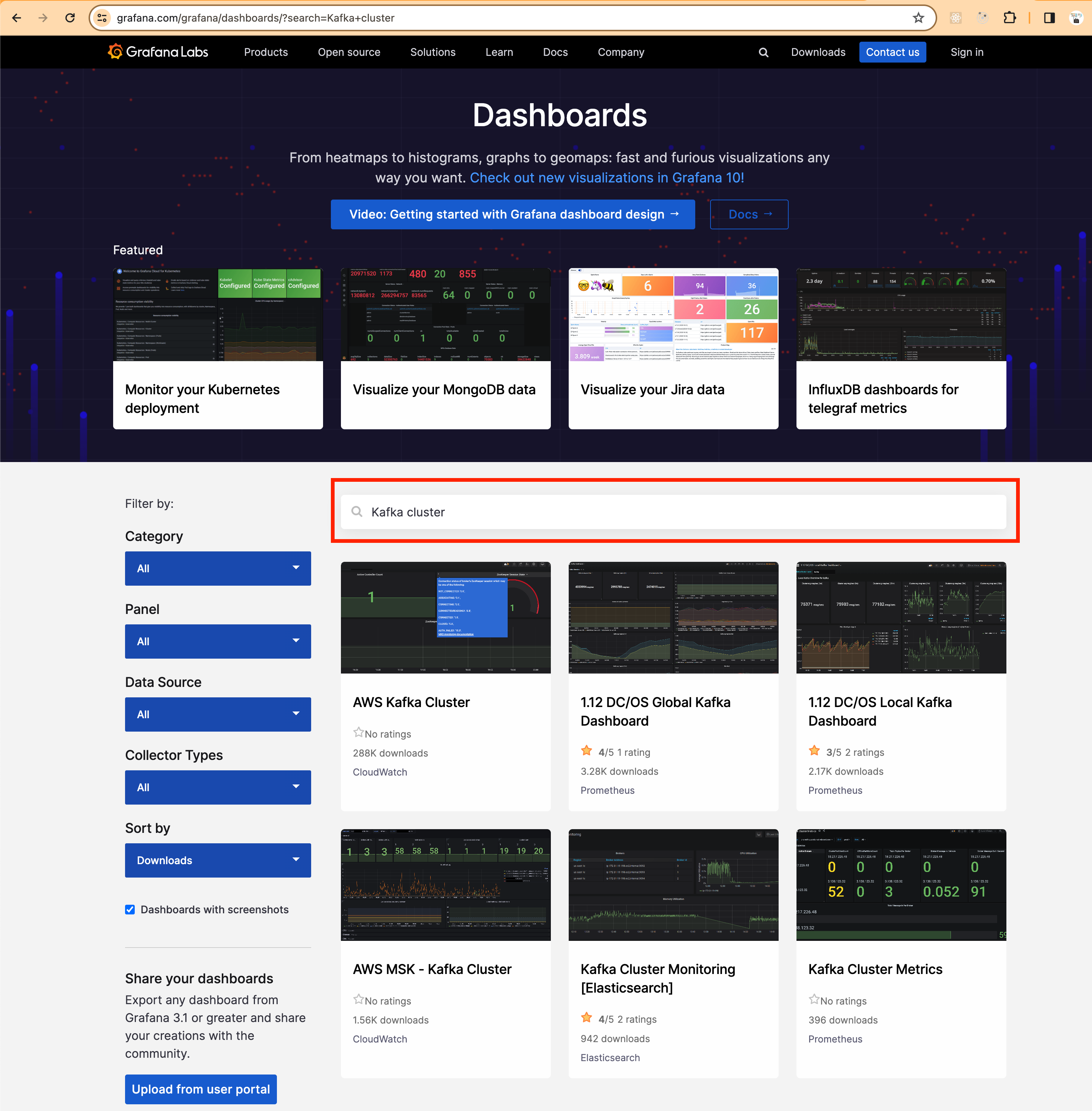Click star rating on 1.12 DC/OS Global Kafka Dashboard
This screenshot has height=1111, width=1092.
586,751
